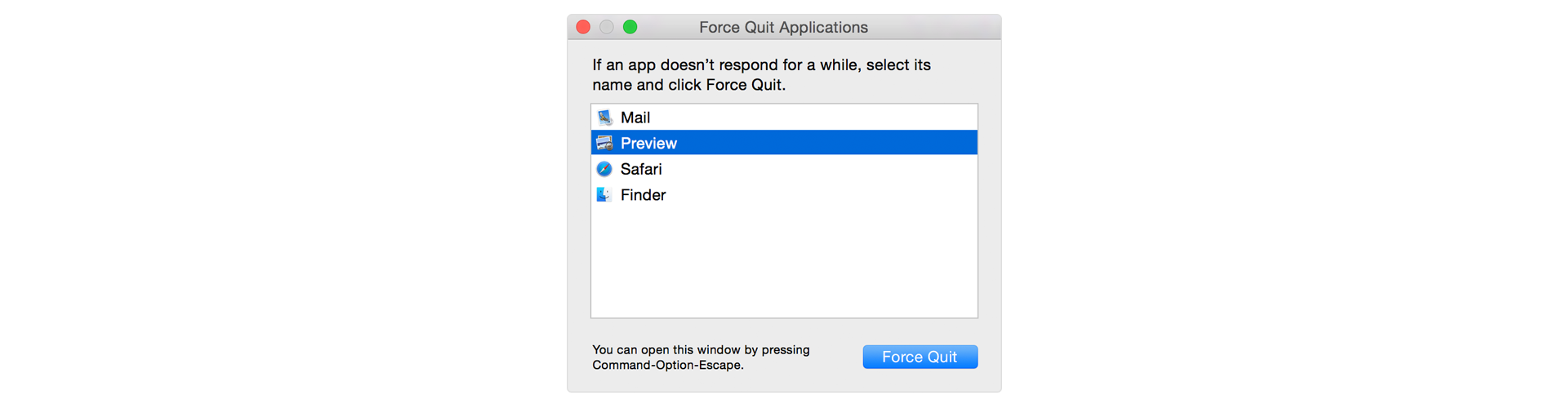The width and height of the screenshot is (1568, 413).
Task: Click the Preview app icon
Action: [x=604, y=143]
